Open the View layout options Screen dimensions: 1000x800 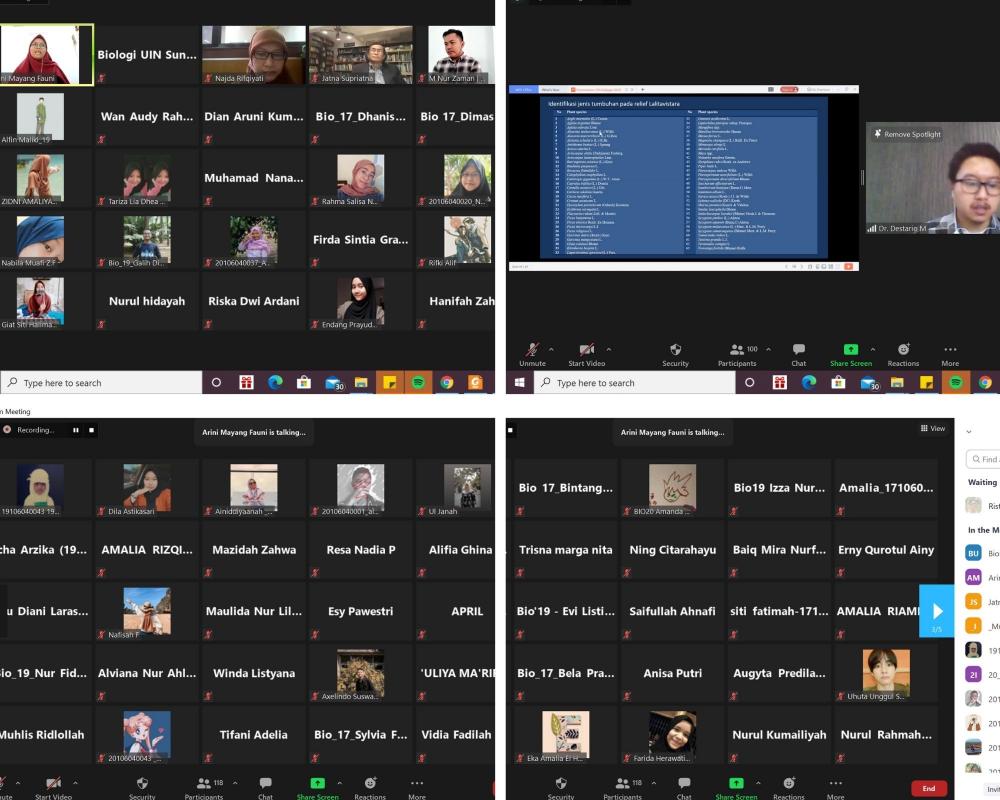pyautogui.click(x=932, y=428)
